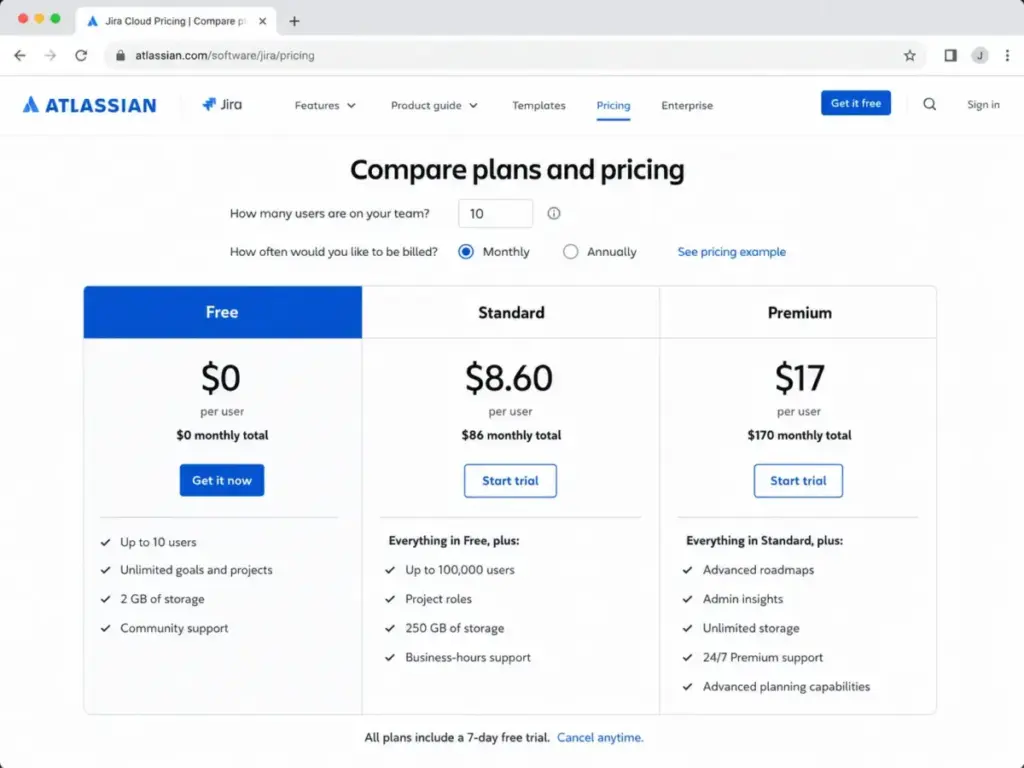Open the Jira product logo link

(x=222, y=104)
